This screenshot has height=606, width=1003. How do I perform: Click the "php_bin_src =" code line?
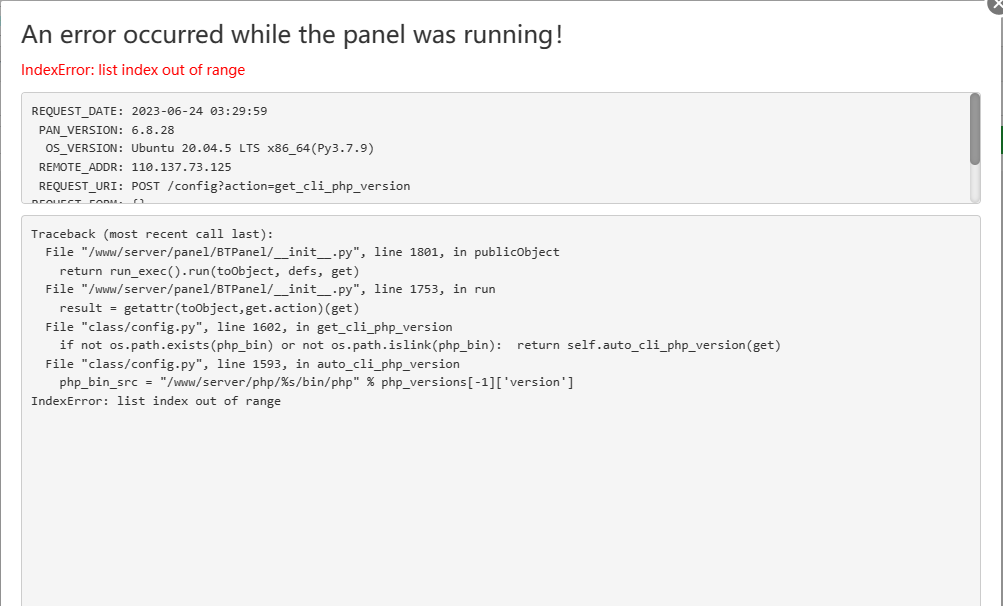click(316, 383)
